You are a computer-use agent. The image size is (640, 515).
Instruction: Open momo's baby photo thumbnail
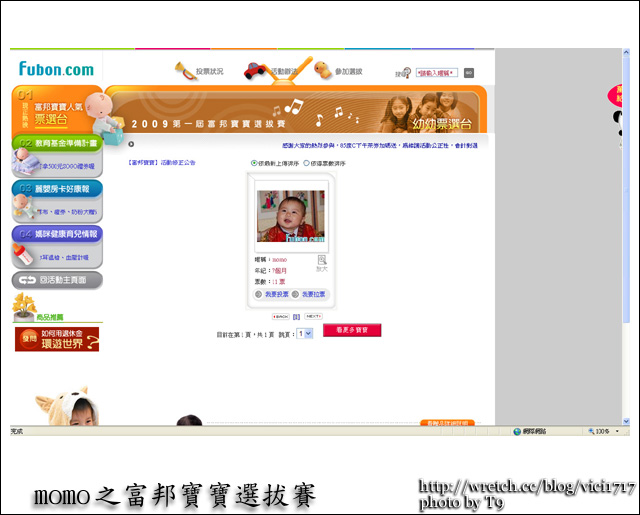[x=291, y=216]
